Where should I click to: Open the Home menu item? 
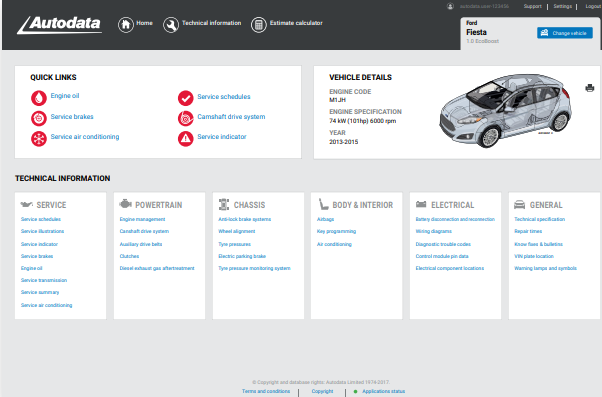pos(144,23)
